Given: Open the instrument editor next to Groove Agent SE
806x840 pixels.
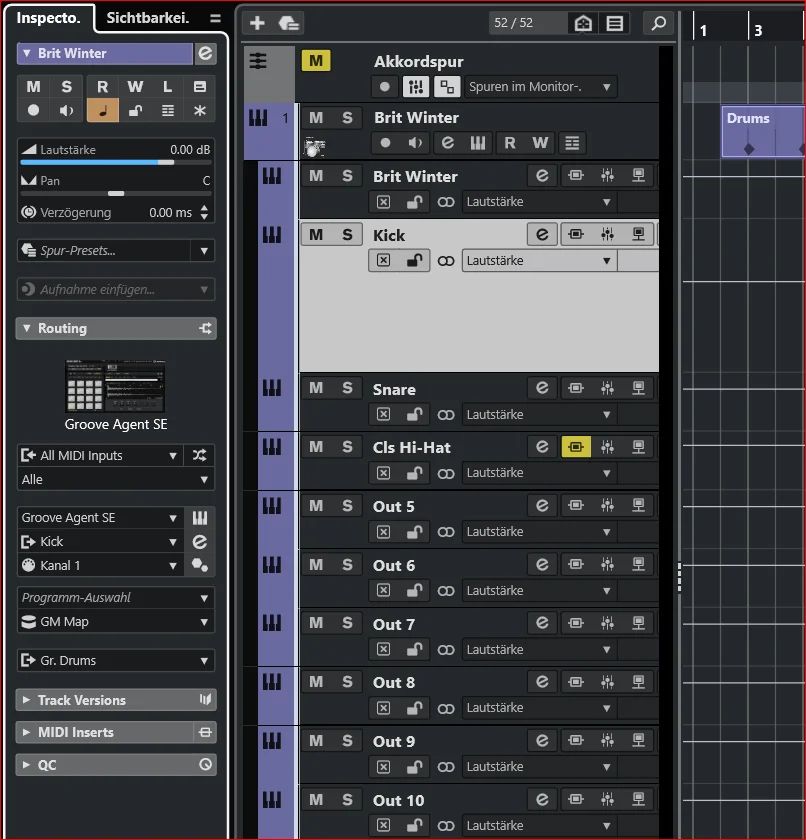Looking at the screenshot, I should (200, 518).
